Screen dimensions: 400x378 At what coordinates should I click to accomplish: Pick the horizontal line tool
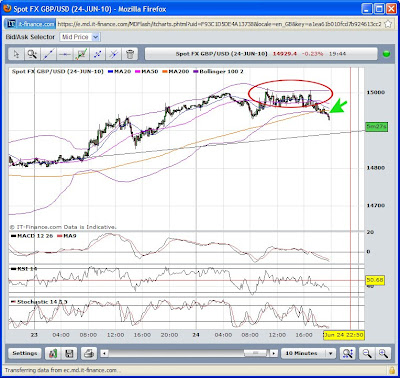tap(65, 54)
